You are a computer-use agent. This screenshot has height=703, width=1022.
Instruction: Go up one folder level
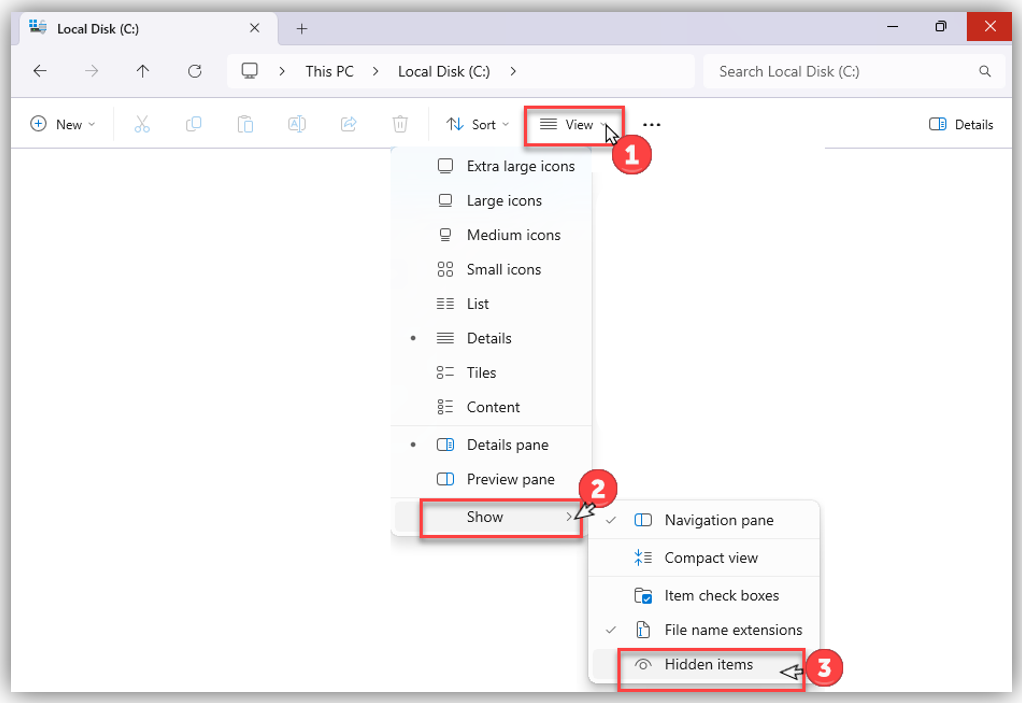click(143, 71)
